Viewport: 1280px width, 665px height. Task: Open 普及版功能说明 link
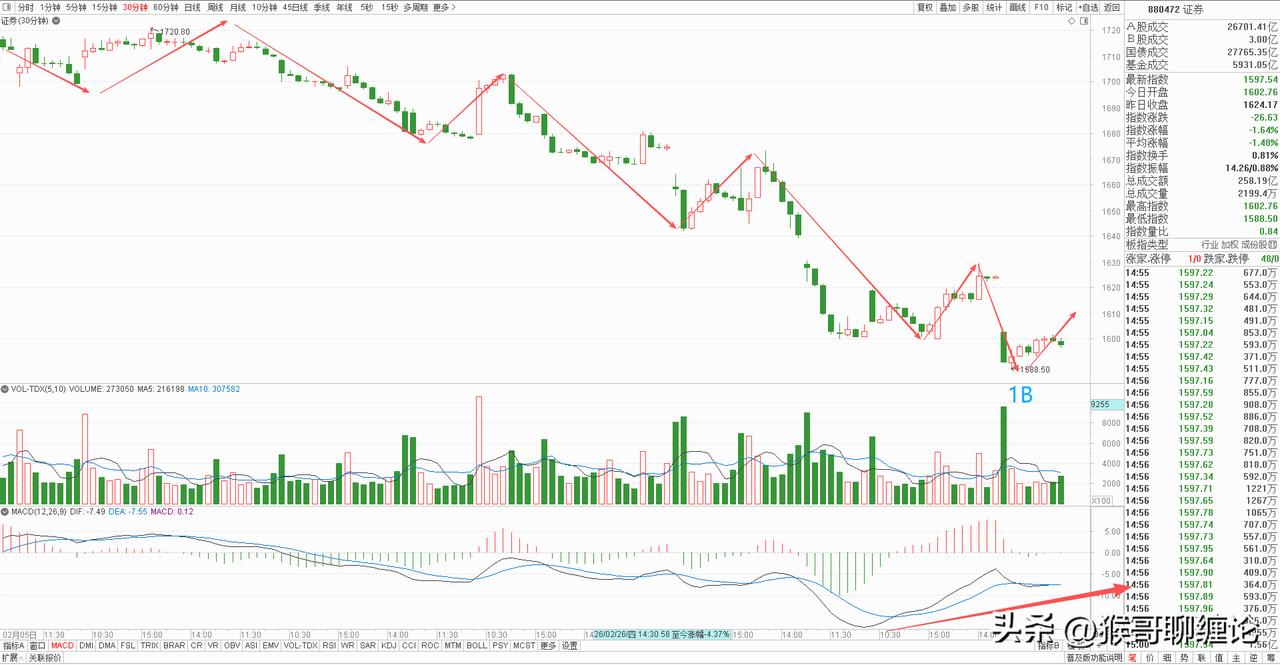pyautogui.click(x=1093, y=657)
